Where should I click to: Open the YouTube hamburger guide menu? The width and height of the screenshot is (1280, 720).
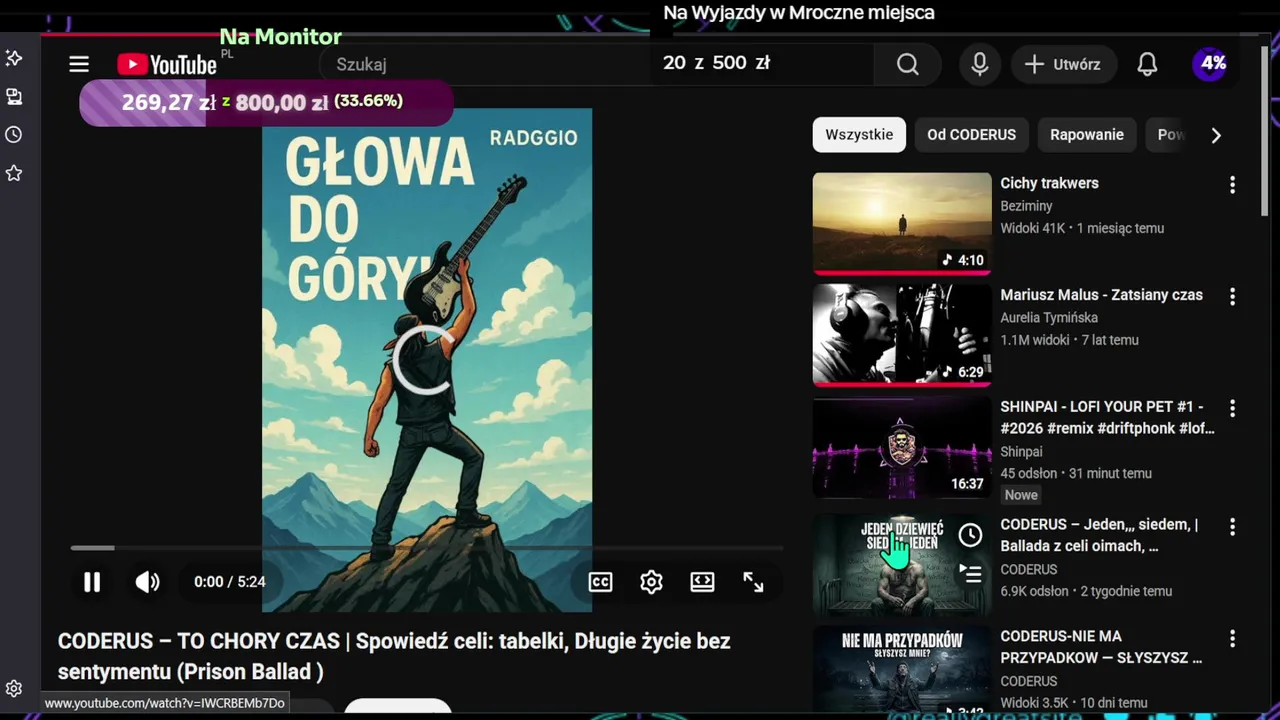point(79,64)
